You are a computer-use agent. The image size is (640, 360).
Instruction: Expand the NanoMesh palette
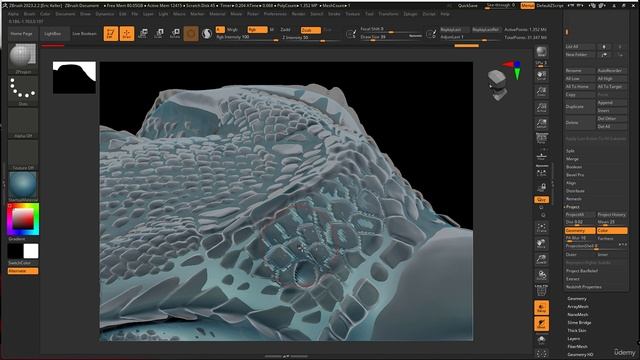click(x=578, y=315)
